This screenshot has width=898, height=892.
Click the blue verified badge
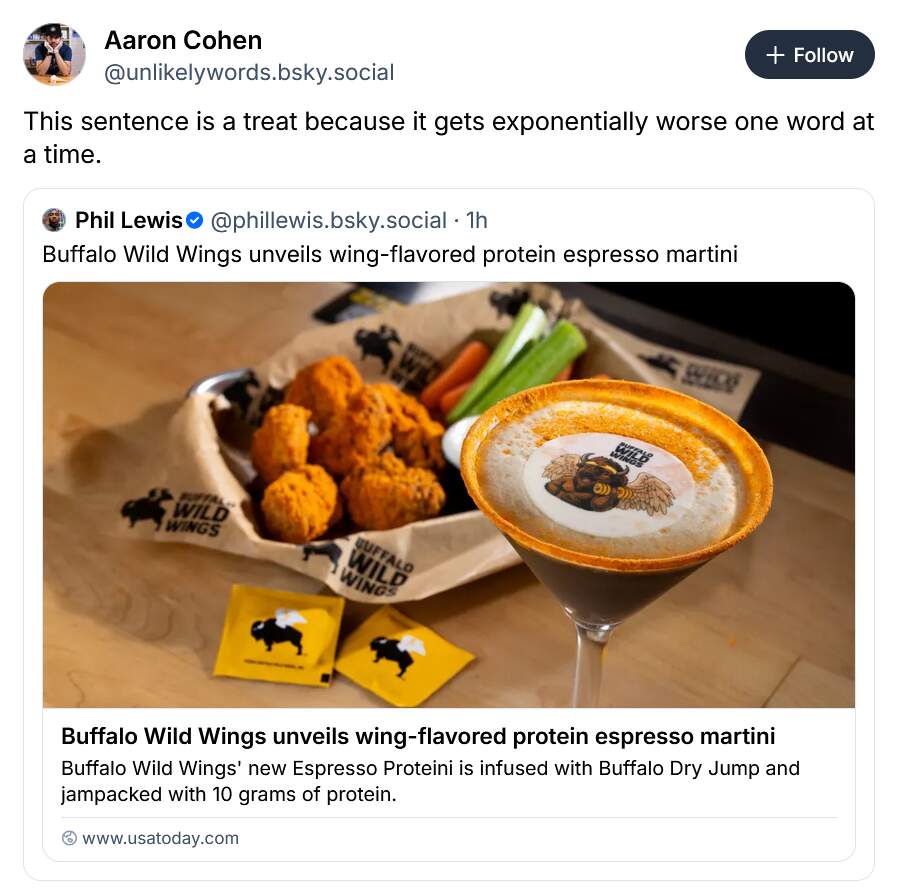point(196,220)
